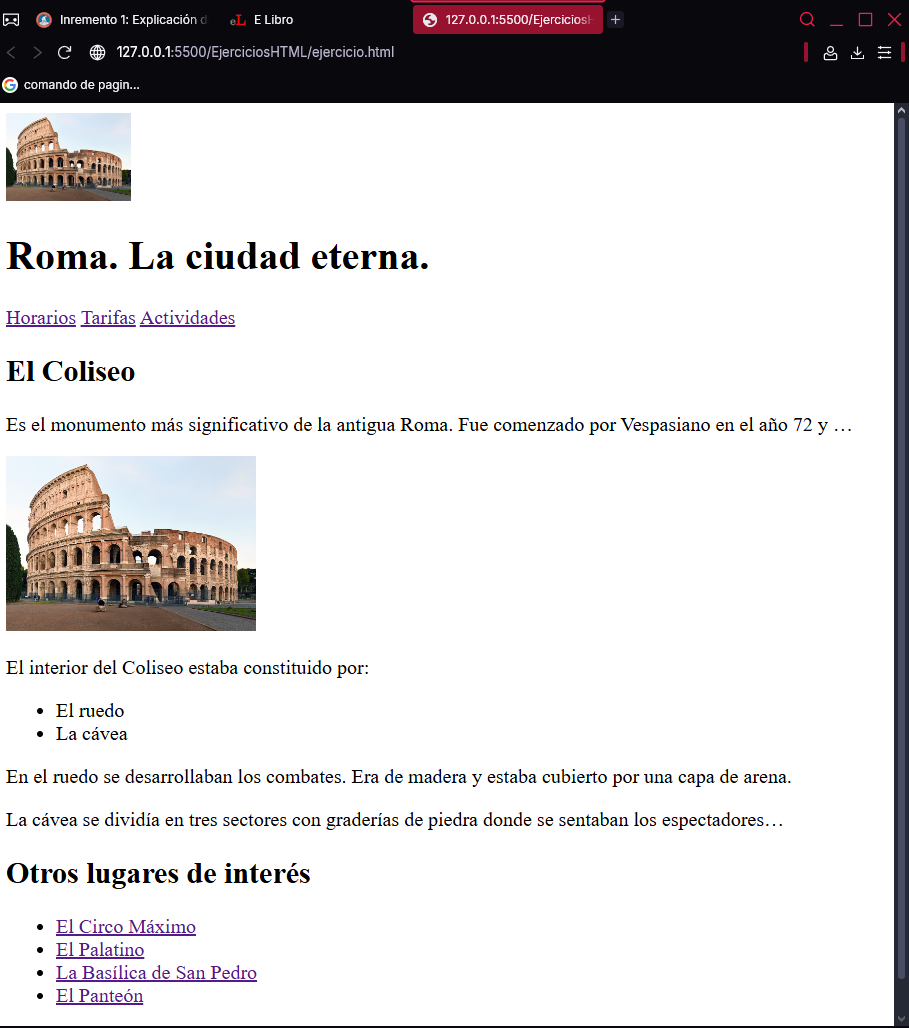
Task: Go to the El Panteón link
Action: tap(99, 995)
